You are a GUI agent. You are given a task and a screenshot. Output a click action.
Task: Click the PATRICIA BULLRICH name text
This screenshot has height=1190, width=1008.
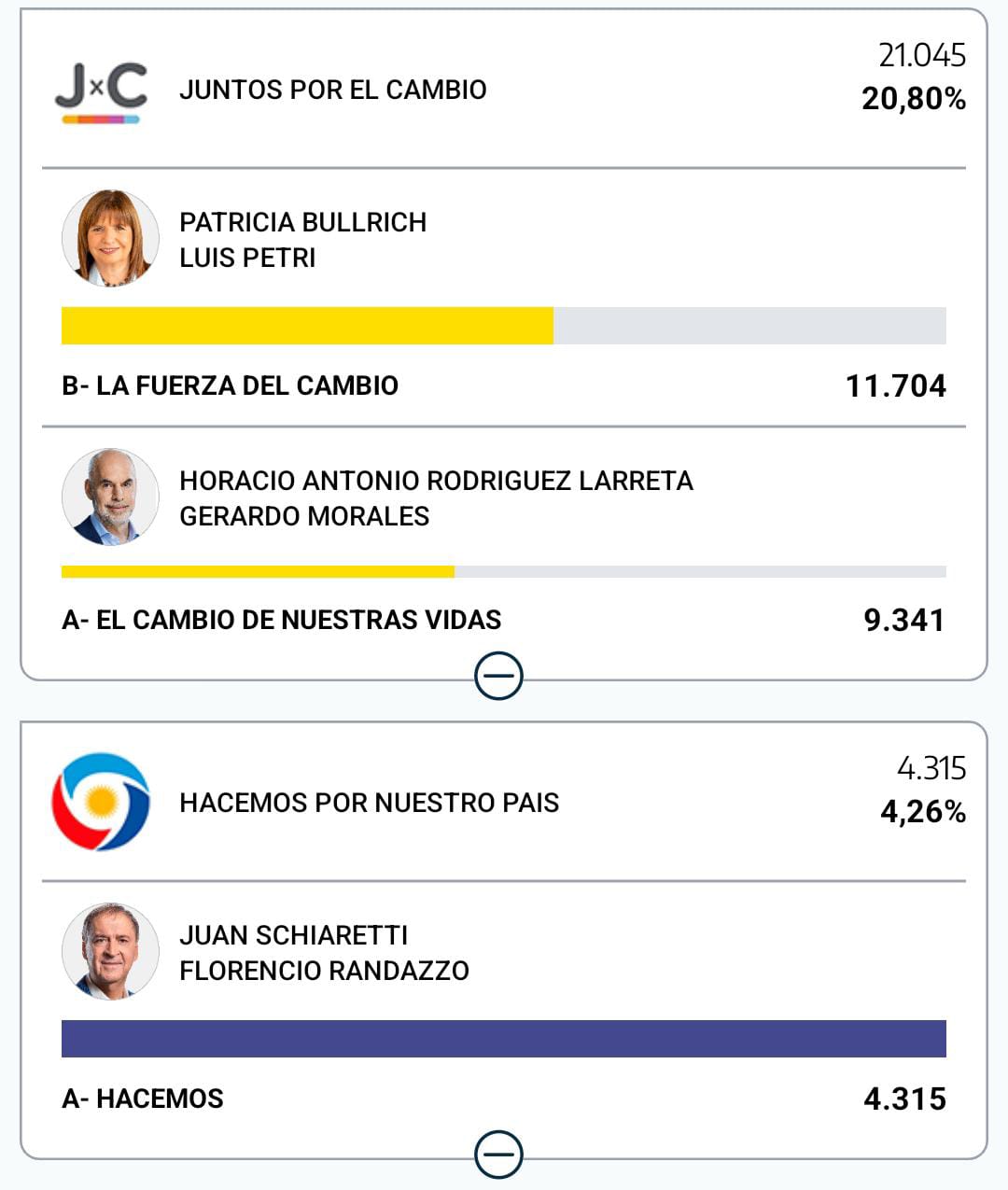tap(302, 222)
